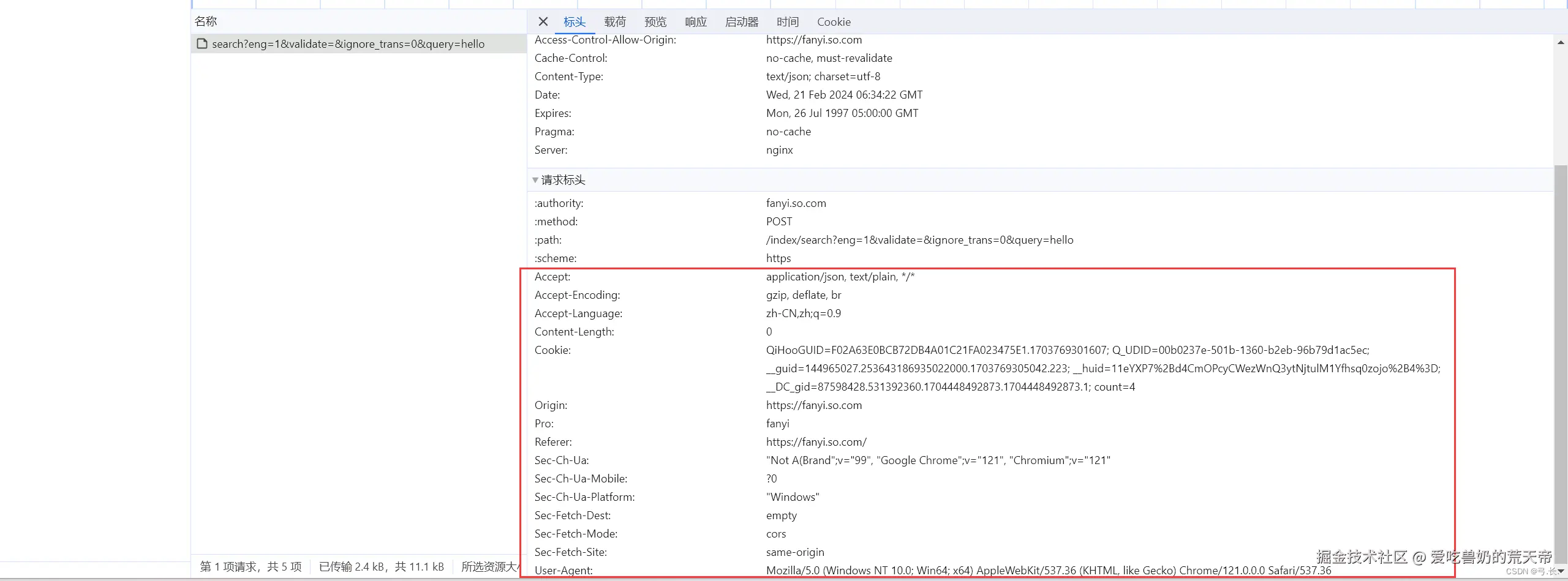Switch to the 标头 tab

(575, 21)
